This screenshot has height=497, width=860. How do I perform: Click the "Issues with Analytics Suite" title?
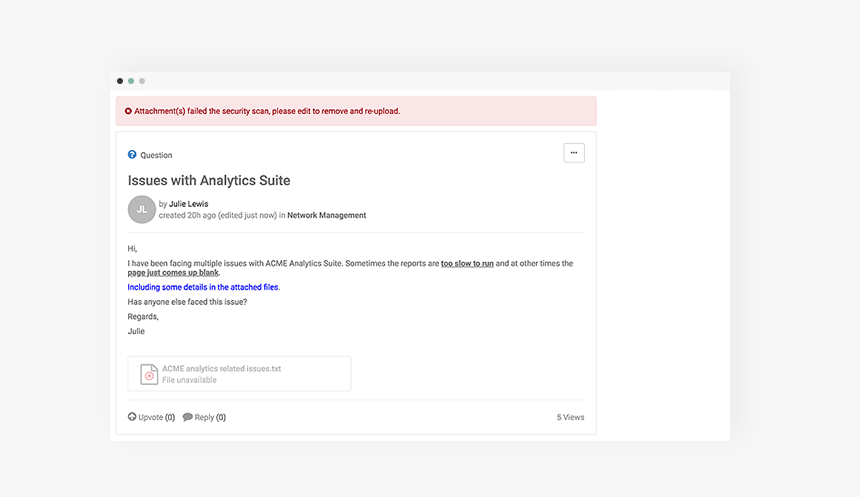point(209,181)
